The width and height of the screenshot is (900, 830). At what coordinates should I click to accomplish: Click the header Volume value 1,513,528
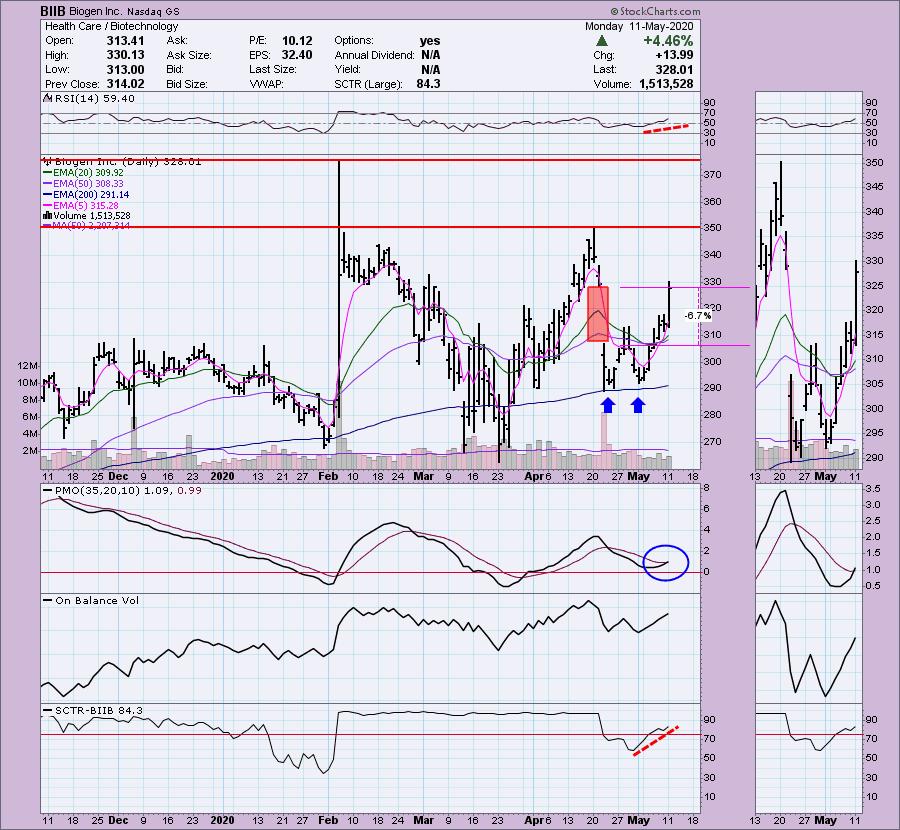[x=666, y=84]
